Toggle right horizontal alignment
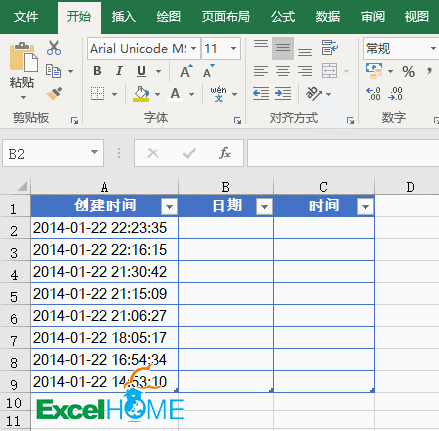Screen dimensions: 439x431 click(x=305, y=71)
